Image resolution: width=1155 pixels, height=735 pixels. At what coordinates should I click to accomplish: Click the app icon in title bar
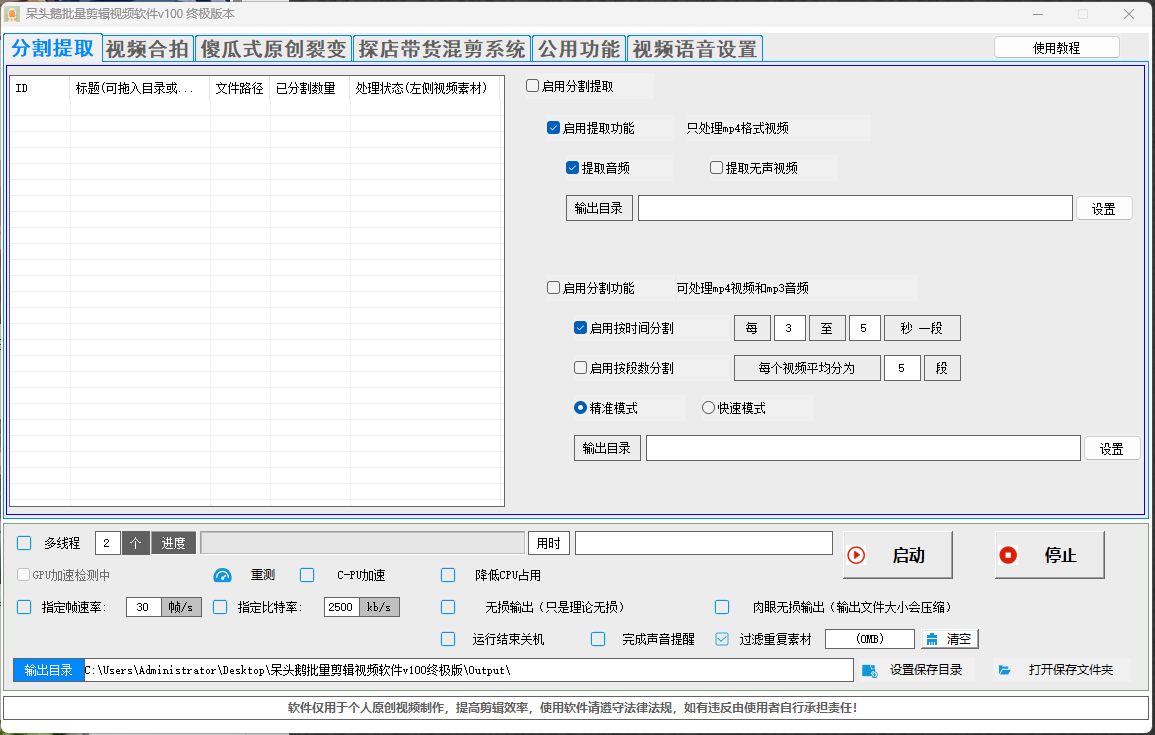13,14
